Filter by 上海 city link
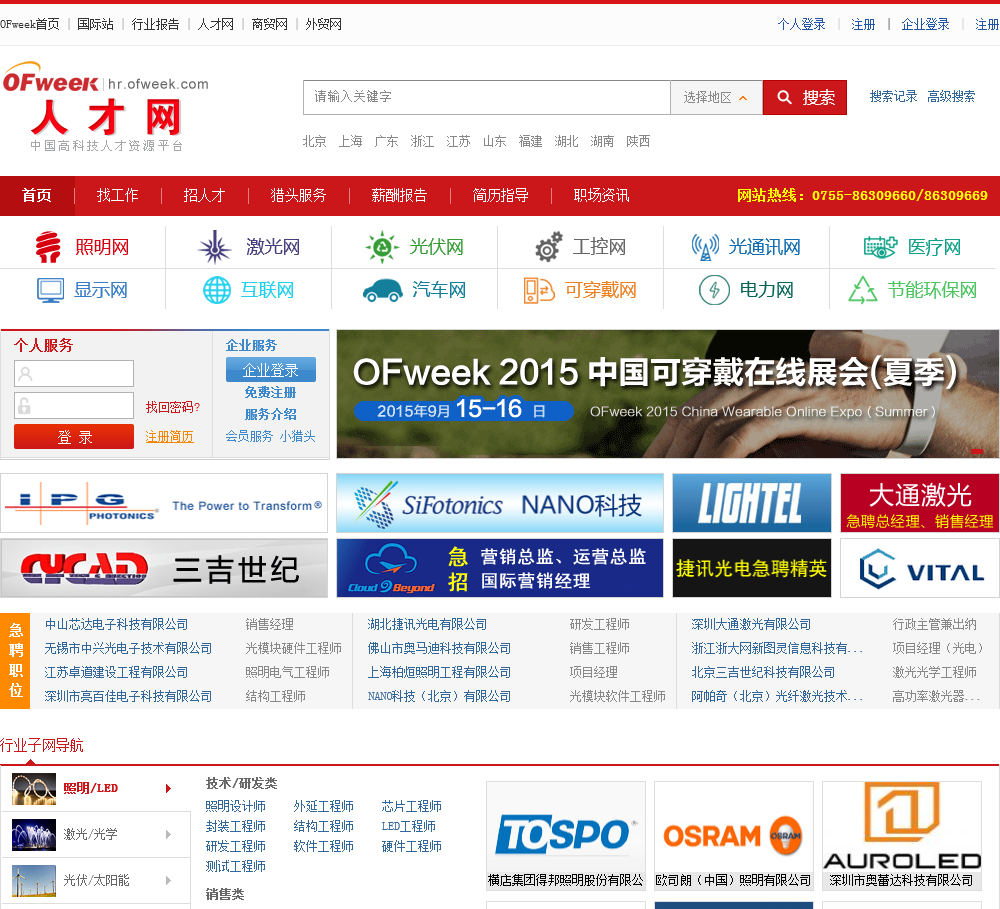The image size is (1000, 909). (x=350, y=141)
